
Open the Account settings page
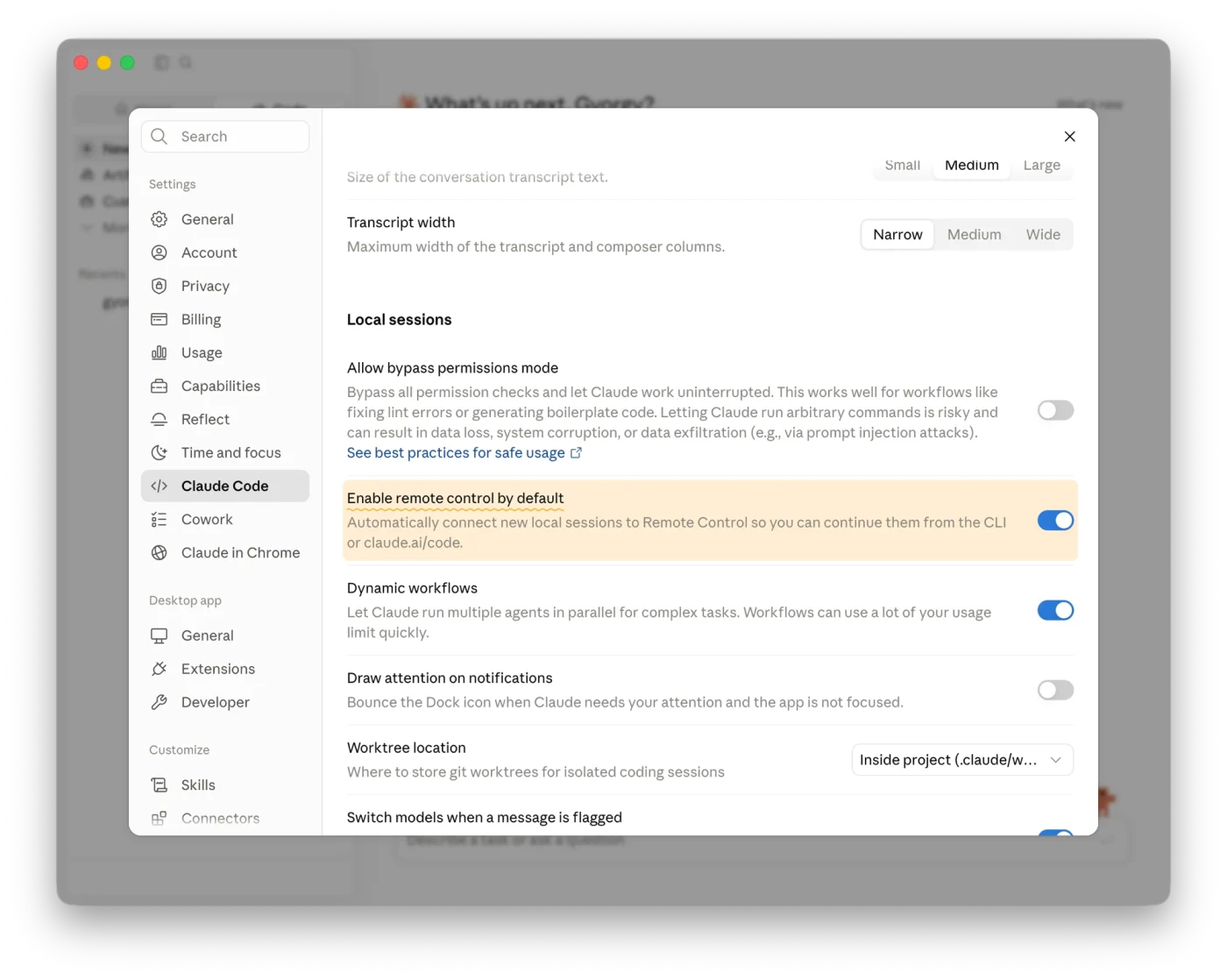tap(225, 252)
